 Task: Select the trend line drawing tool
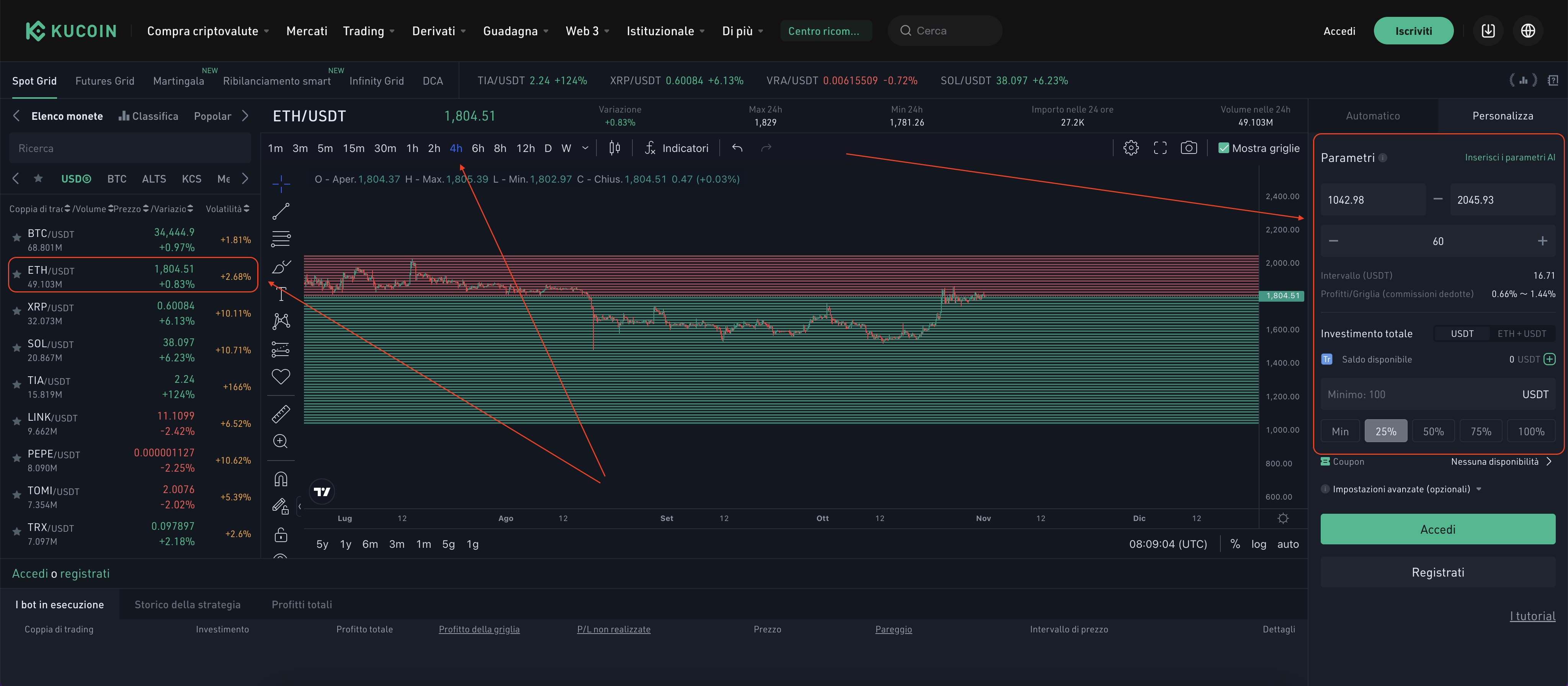tap(281, 211)
